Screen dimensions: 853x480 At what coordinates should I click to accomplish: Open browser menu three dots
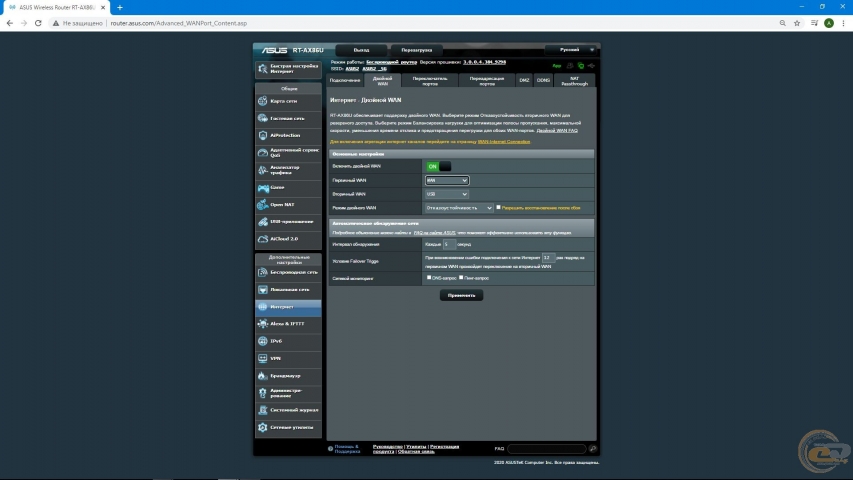[x=843, y=23]
